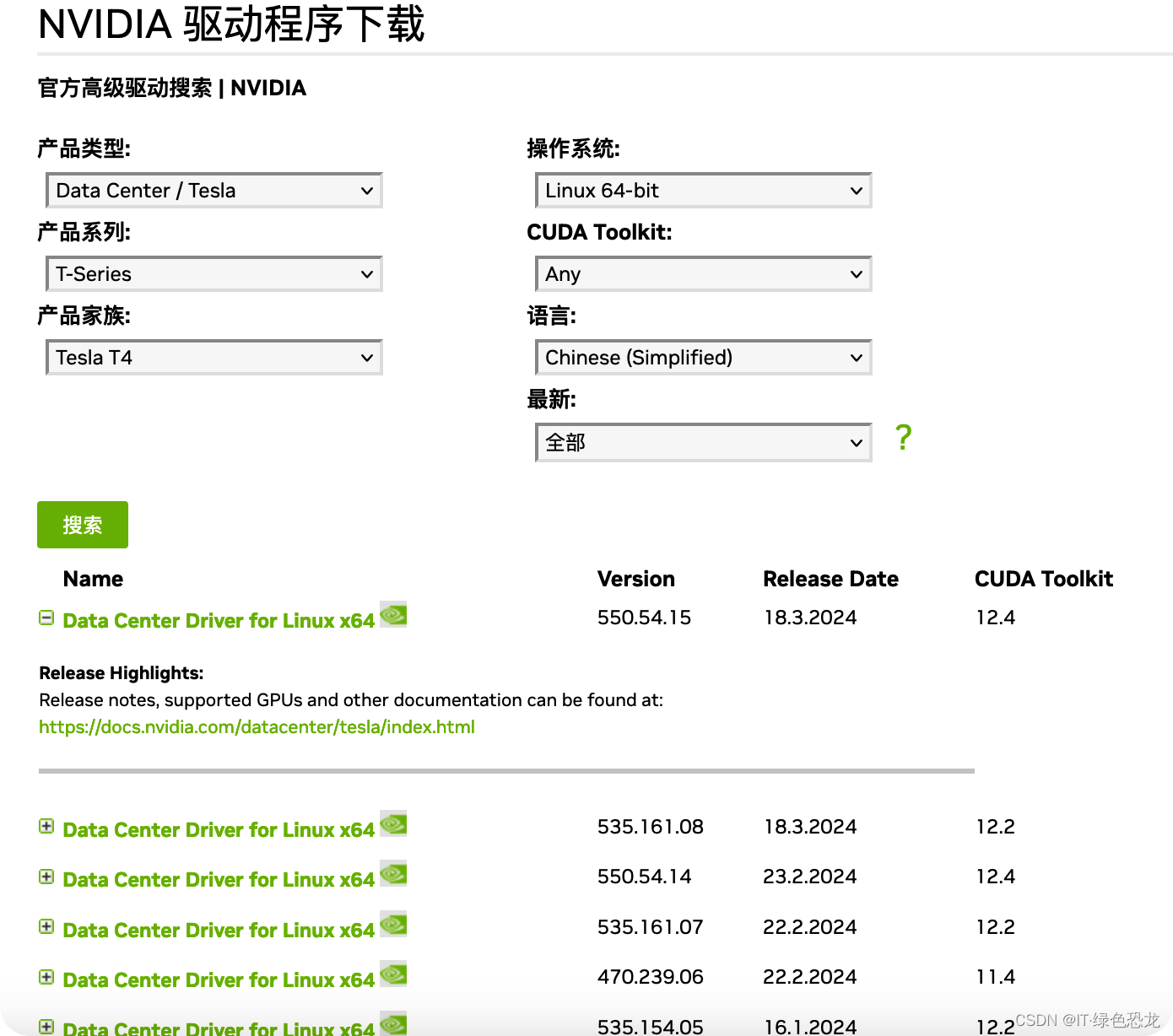Click NVIDIA logo icon beside driver 550.54.15
1173x1036 pixels.
coord(393,615)
